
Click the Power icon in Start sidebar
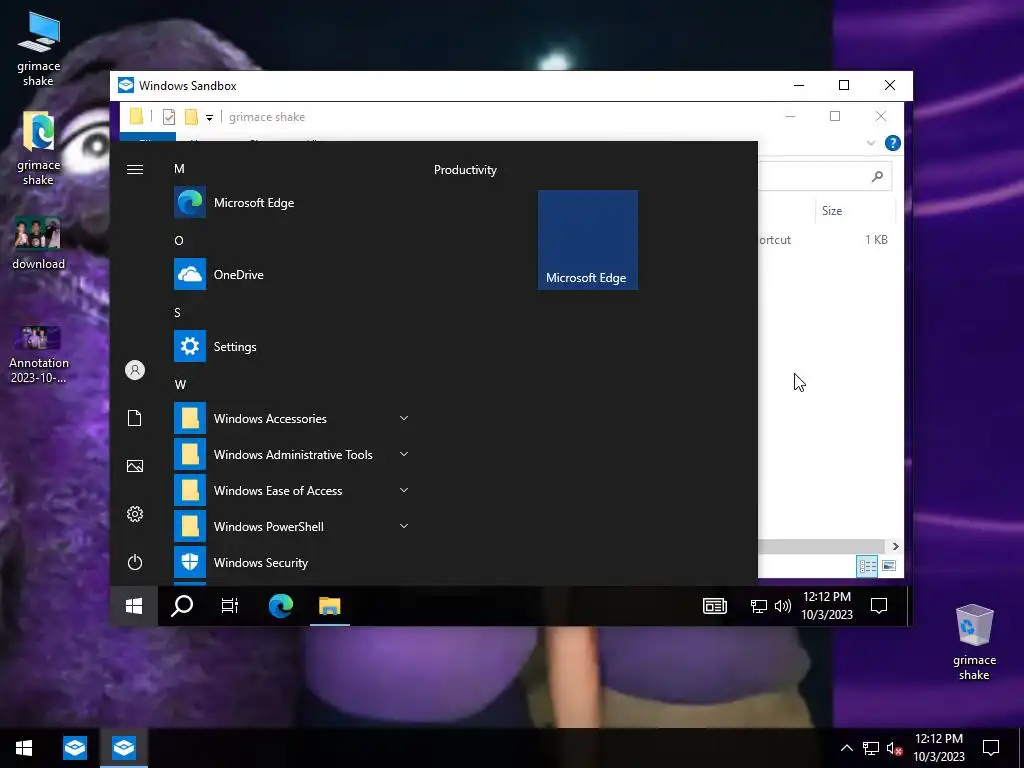tap(135, 562)
